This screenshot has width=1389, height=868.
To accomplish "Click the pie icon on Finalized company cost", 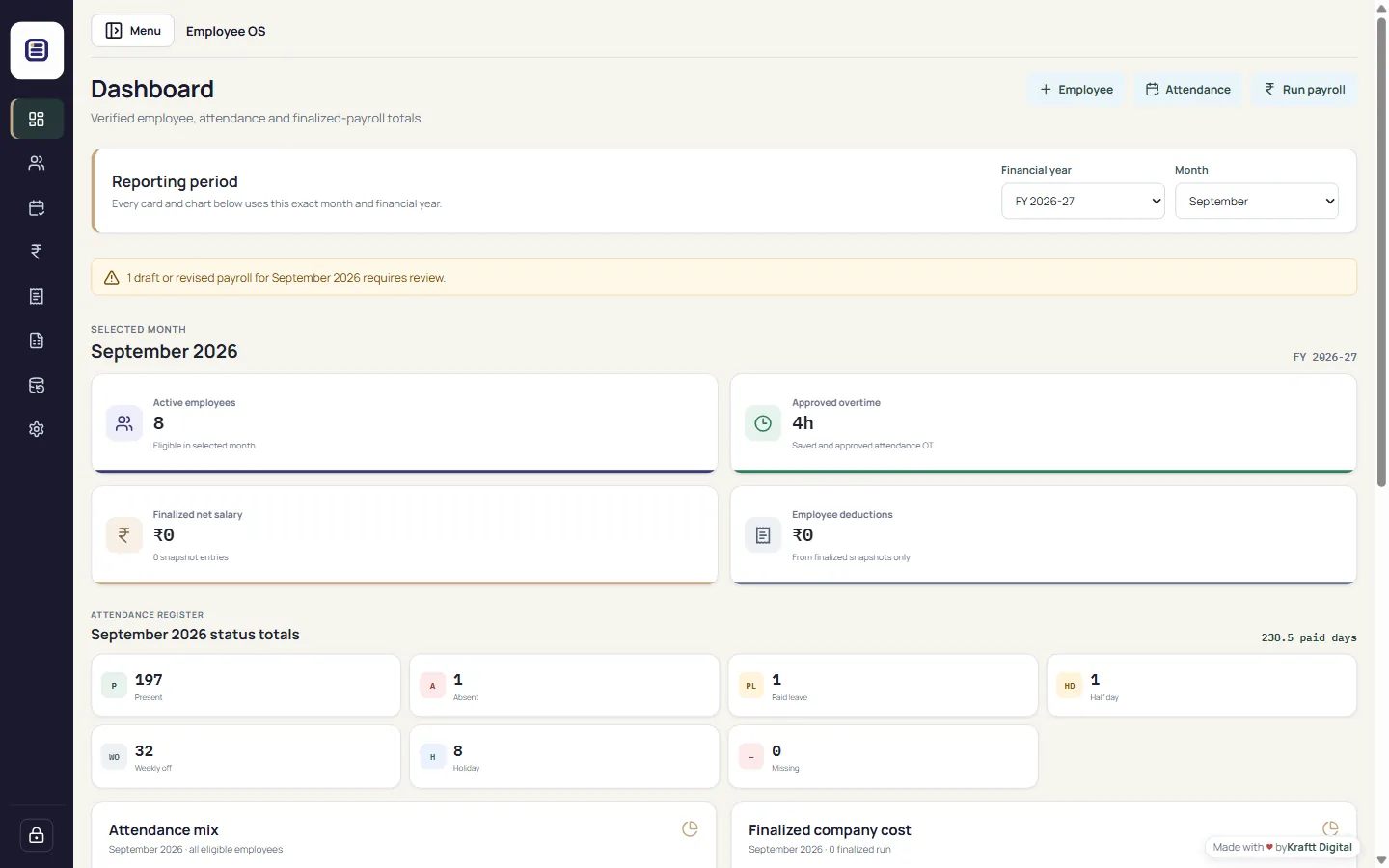I will [x=1330, y=828].
